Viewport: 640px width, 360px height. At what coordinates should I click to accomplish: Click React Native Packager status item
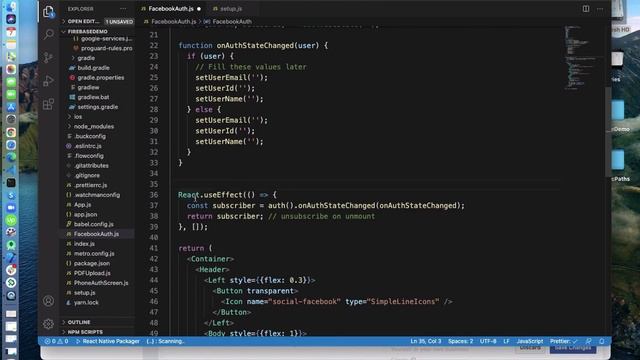pos(108,341)
